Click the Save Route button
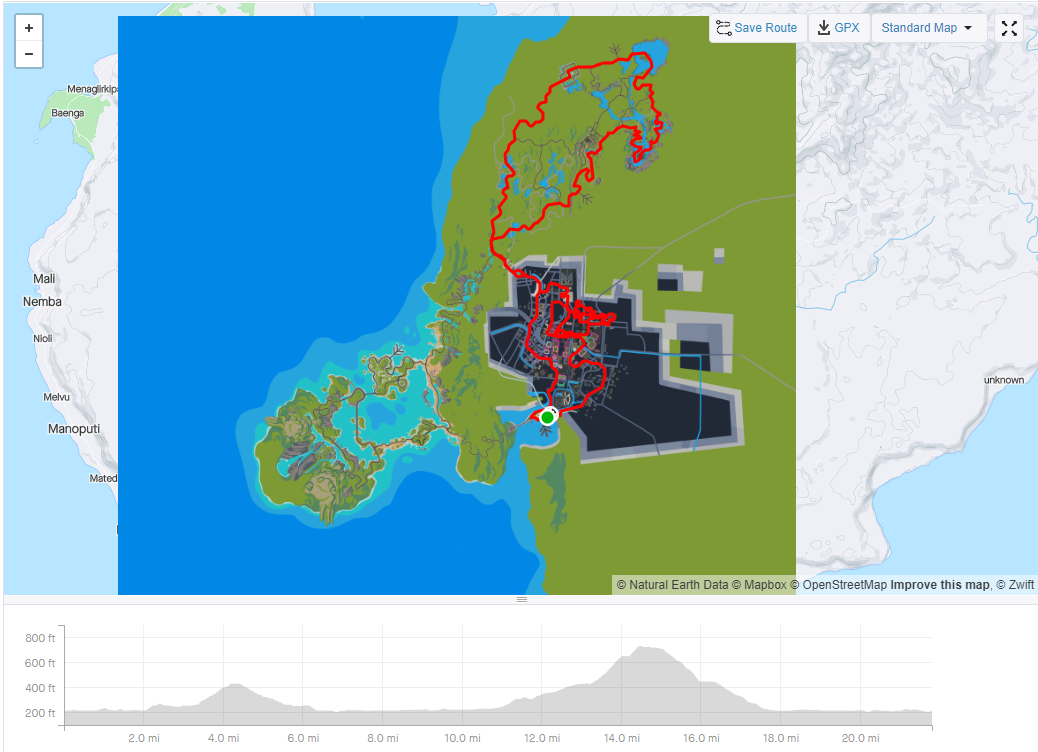1038x752 pixels. [x=757, y=28]
